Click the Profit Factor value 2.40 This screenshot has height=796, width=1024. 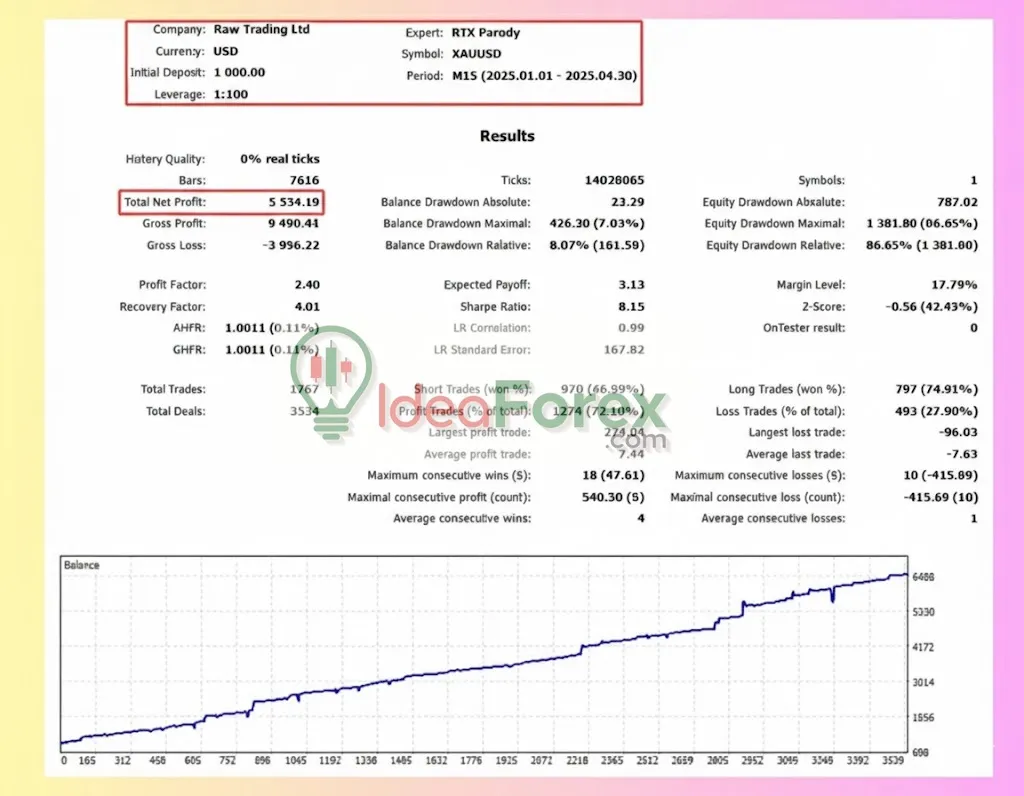[306, 285]
